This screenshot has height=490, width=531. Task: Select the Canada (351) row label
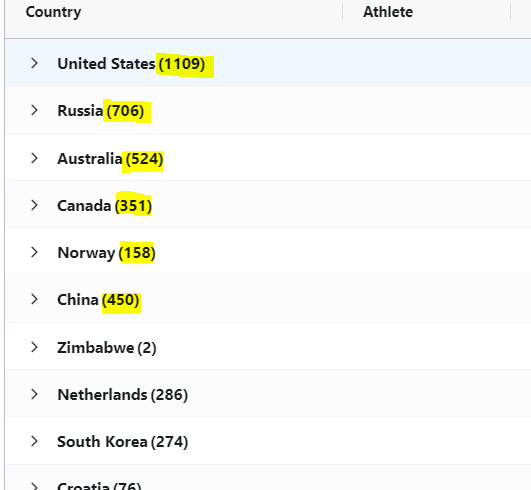[x=104, y=206]
